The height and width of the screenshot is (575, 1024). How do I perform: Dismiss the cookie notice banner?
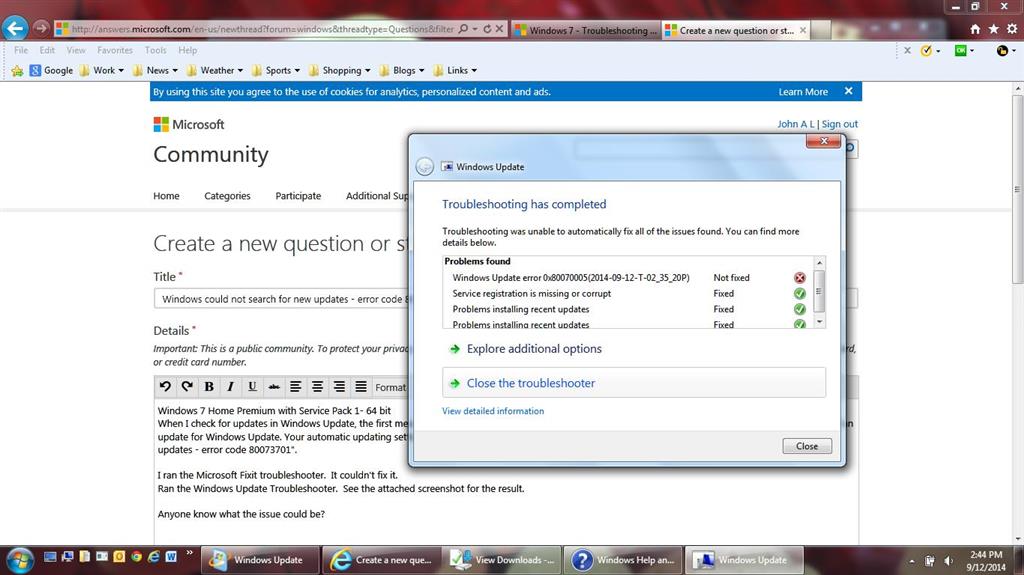pyautogui.click(x=848, y=91)
